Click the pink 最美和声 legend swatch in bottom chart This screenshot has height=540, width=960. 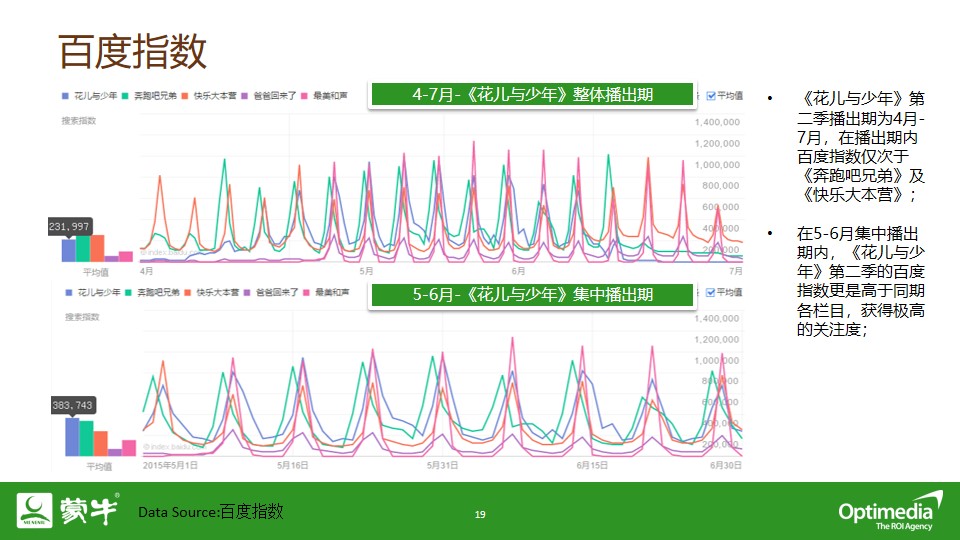(x=306, y=293)
